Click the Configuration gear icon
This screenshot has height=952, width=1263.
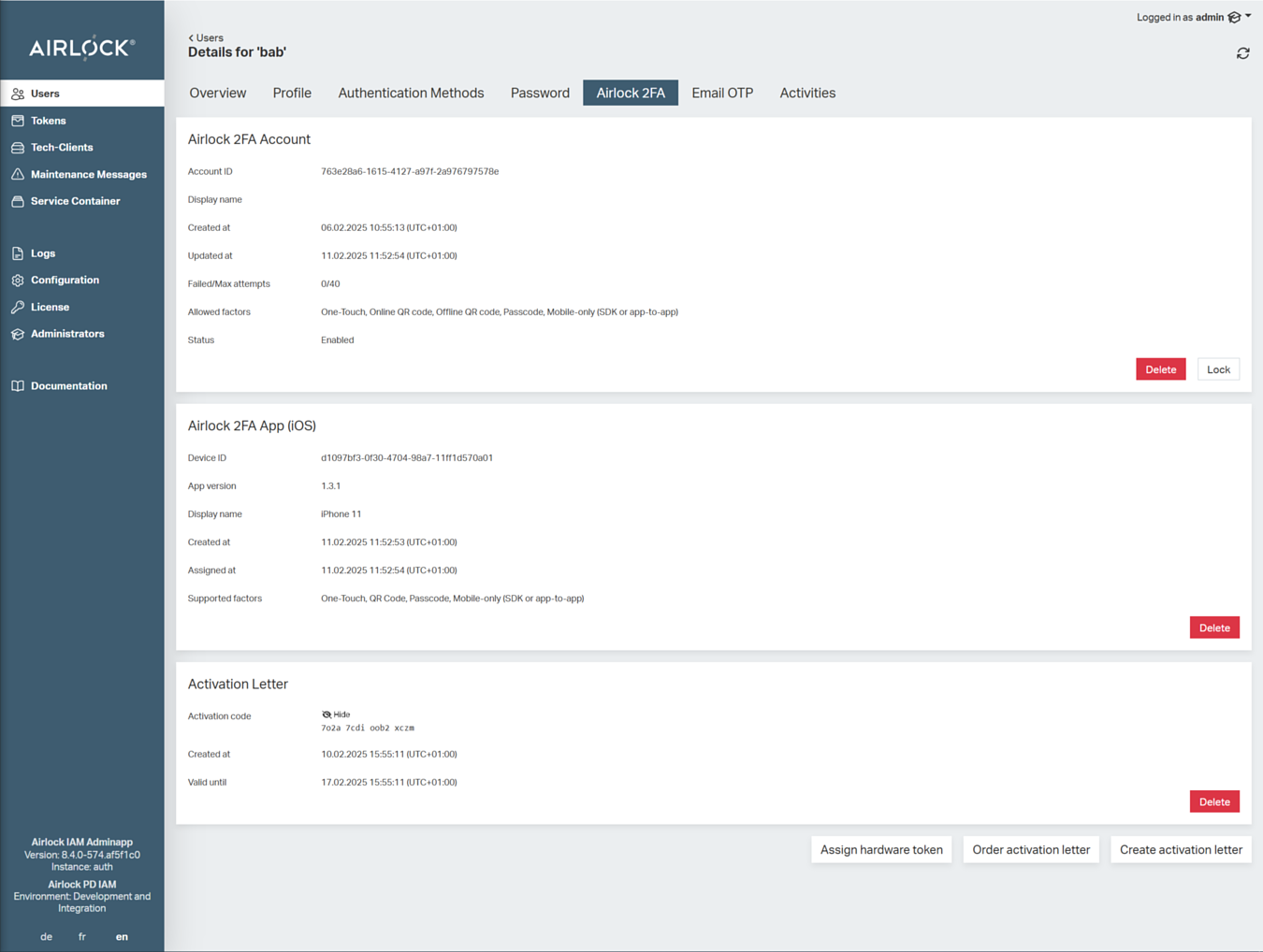tap(18, 281)
